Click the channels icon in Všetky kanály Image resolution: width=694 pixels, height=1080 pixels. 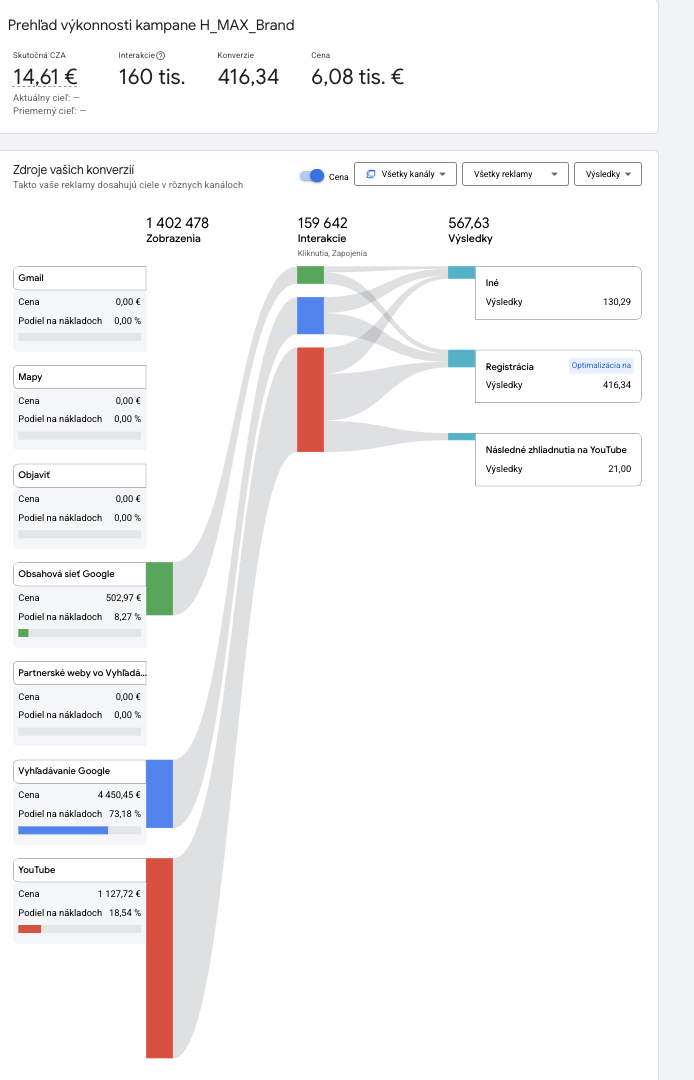pyautogui.click(x=370, y=174)
